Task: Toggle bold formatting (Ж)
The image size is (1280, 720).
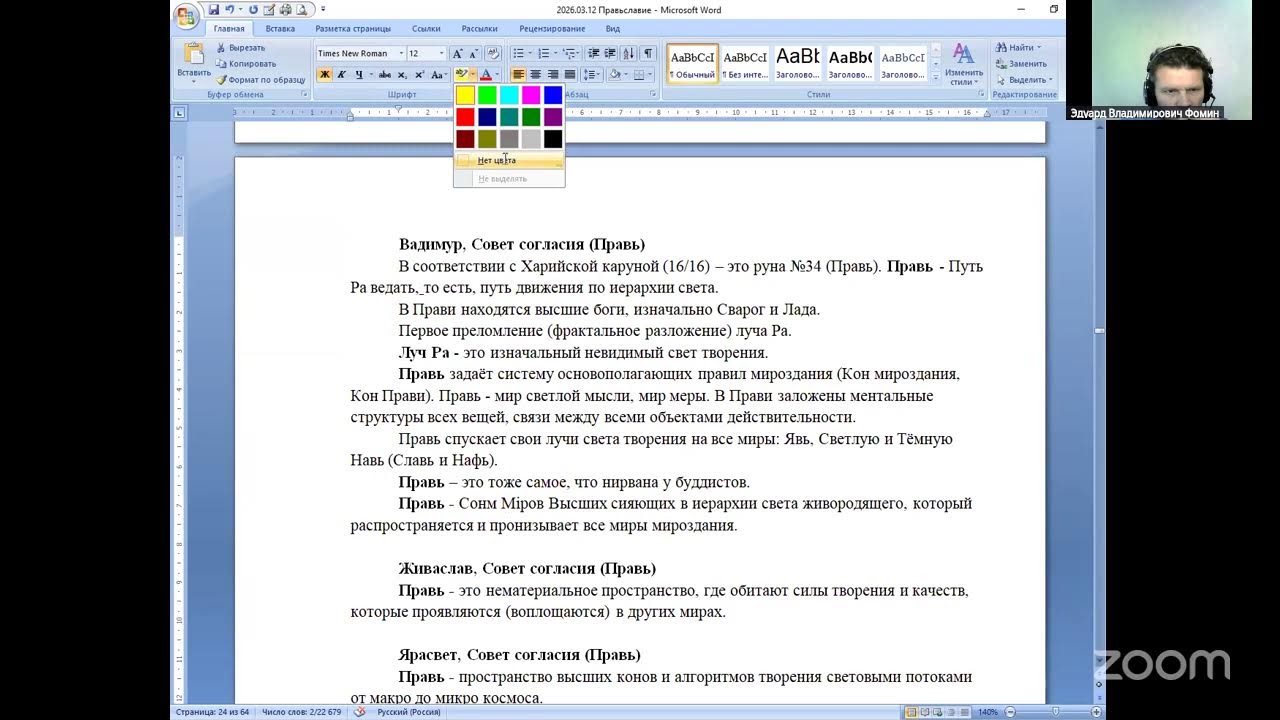Action: coord(324,74)
